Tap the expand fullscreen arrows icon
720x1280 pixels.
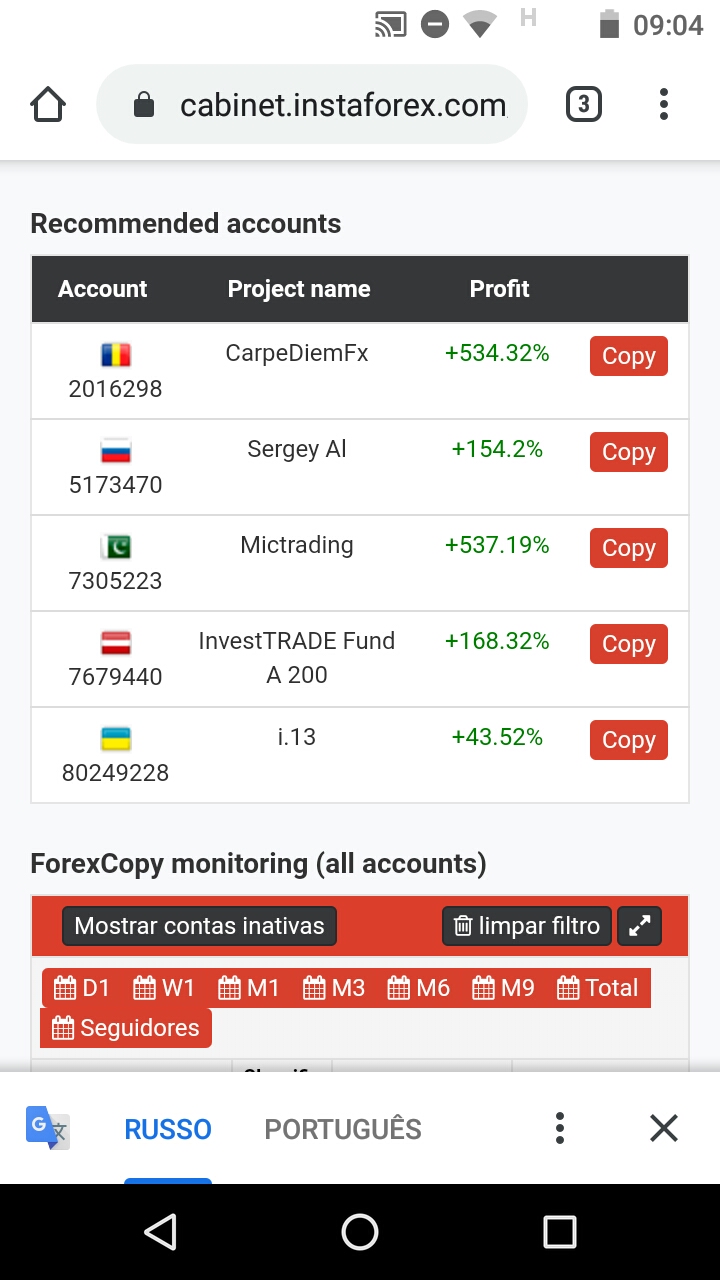640,926
